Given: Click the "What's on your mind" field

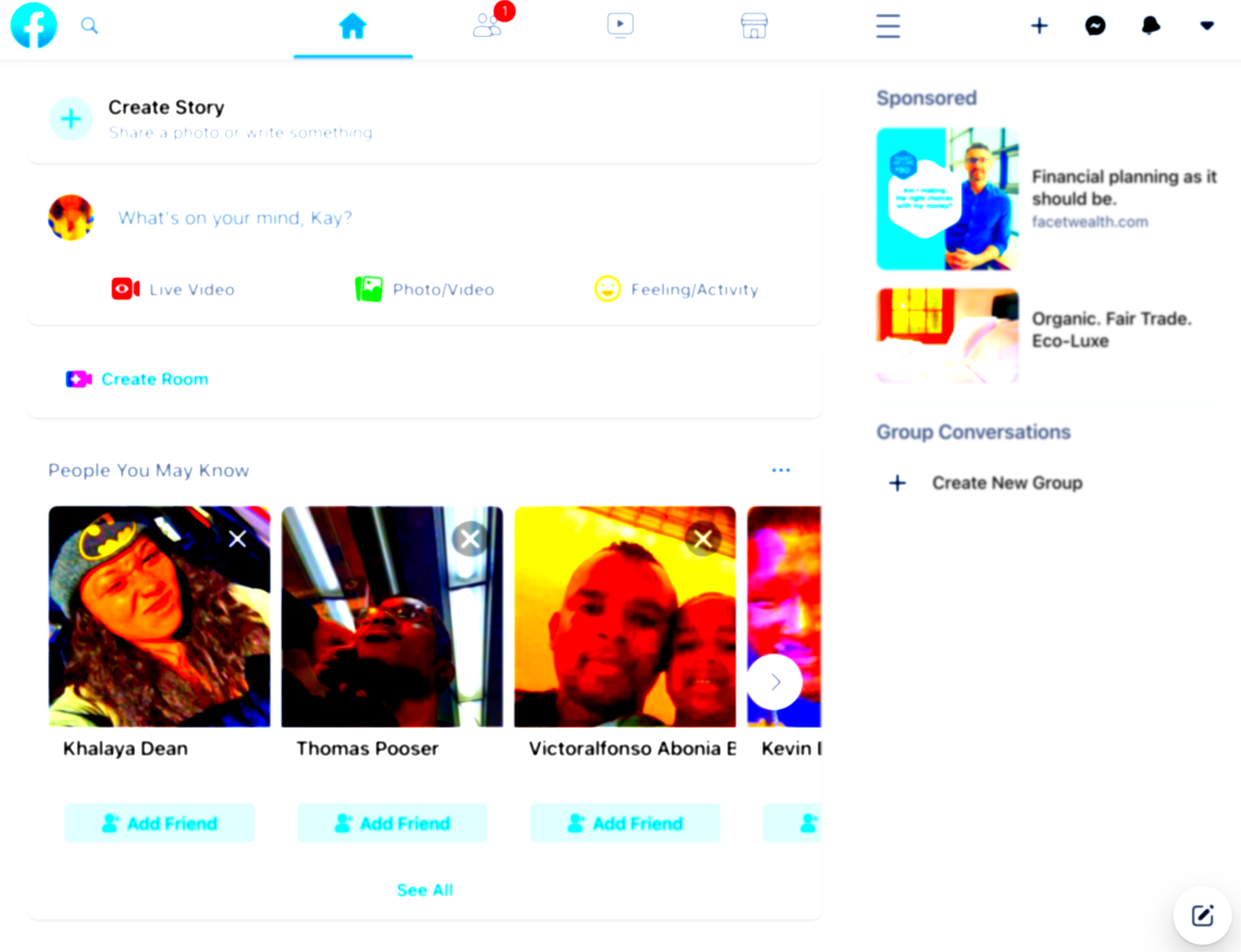Looking at the screenshot, I should point(235,218).
